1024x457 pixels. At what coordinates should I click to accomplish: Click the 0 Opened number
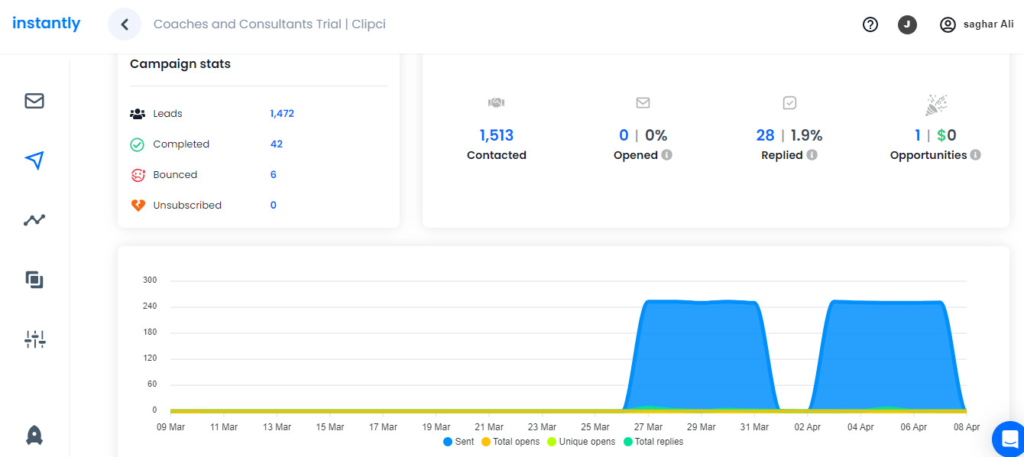(624, 136)
